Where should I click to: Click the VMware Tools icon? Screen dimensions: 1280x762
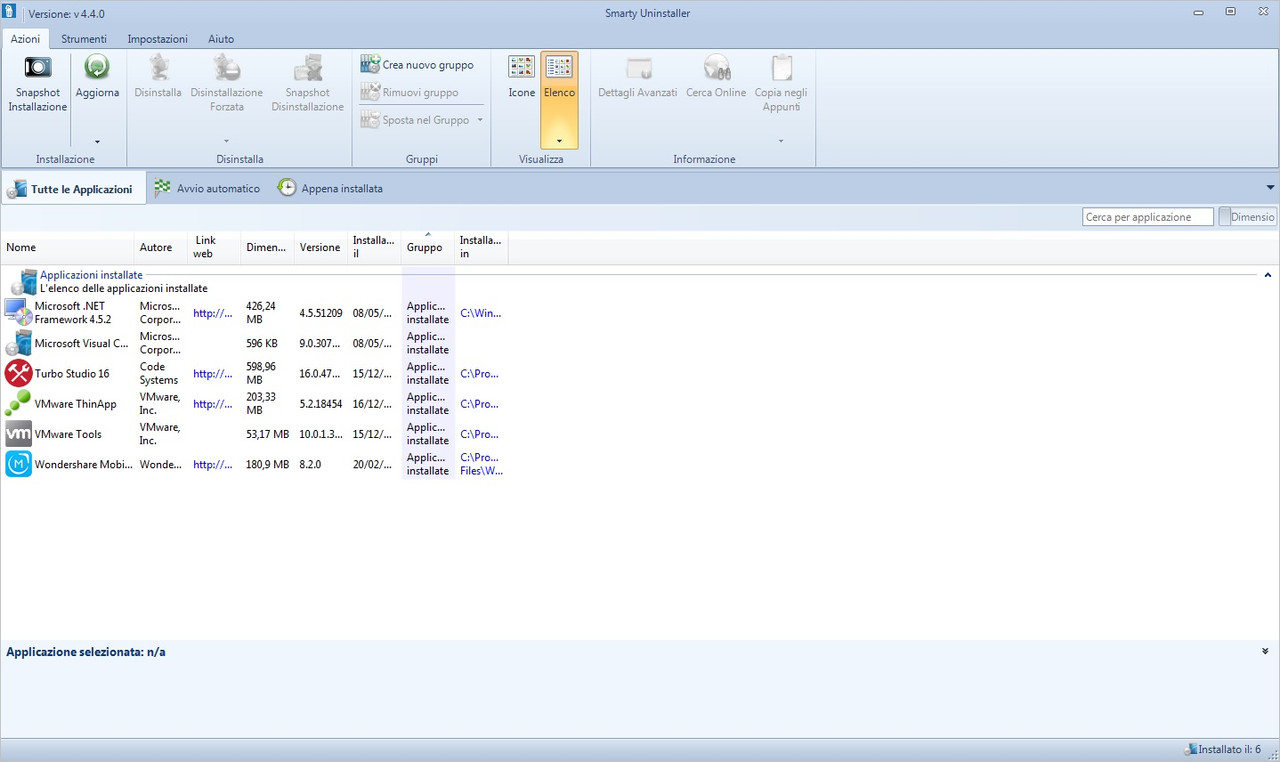pos(18,434)
